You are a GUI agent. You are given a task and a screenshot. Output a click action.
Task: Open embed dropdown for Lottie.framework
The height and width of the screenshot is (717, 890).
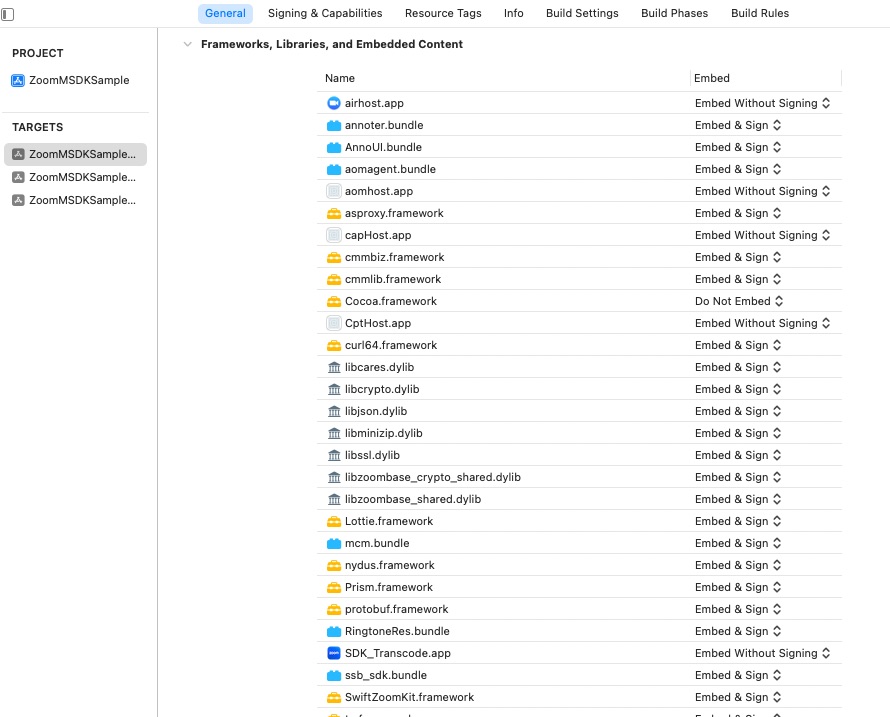coord(738,522)
